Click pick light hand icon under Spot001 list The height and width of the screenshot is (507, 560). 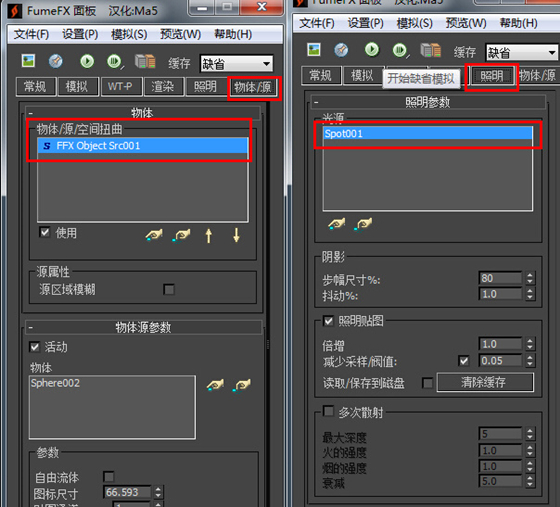[x=336, y=224]
